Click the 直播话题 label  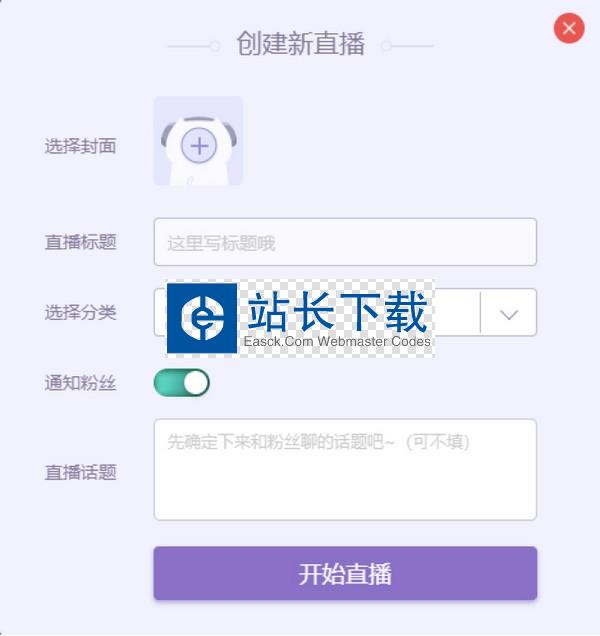click(x=80, y=473)
